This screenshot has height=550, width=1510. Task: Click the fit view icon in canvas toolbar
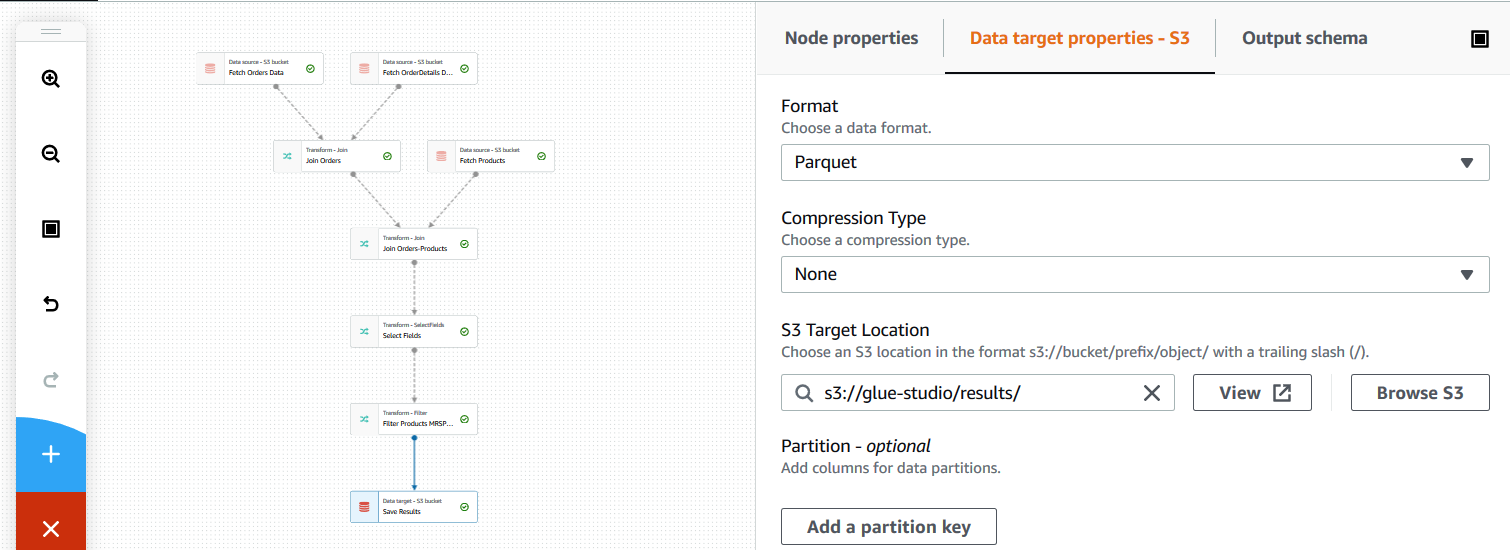51,229
